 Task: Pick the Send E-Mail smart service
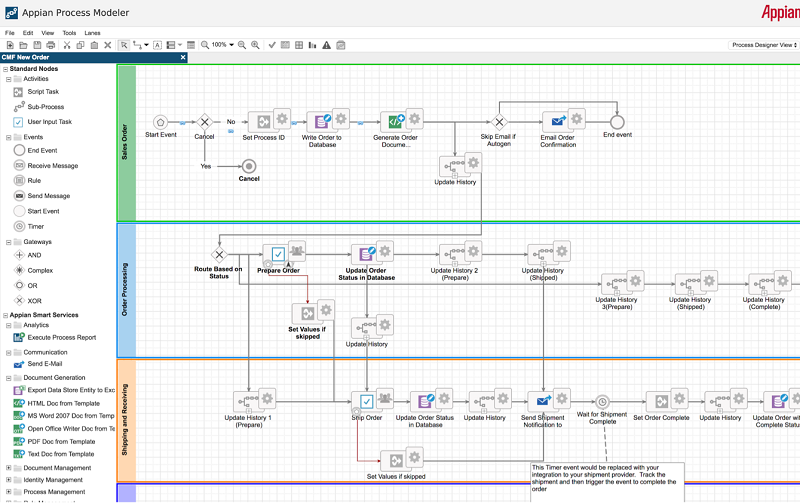pos(38,364)
